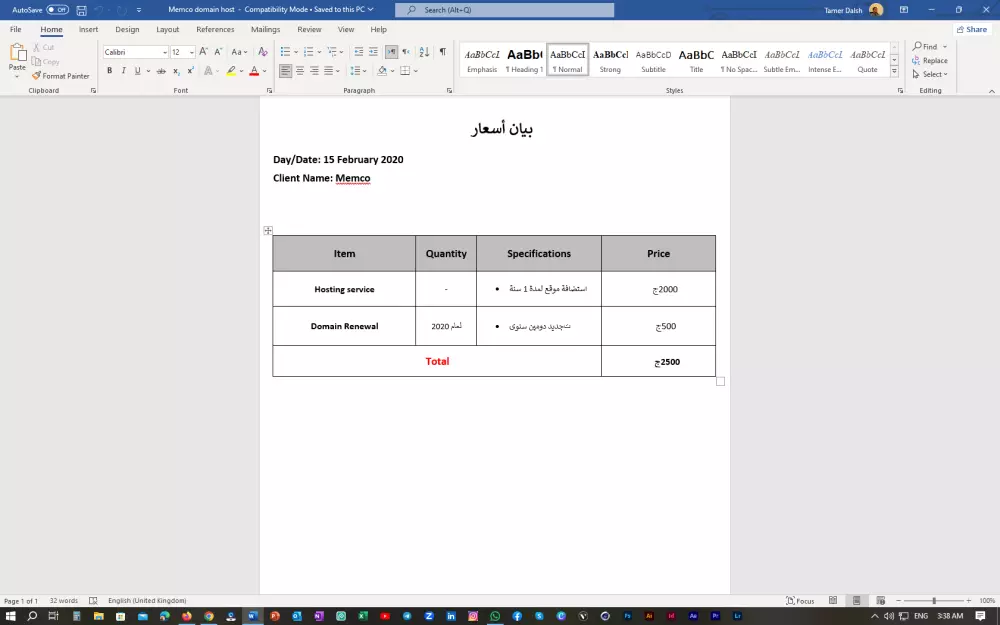Select the Format Painter tool
This screenshot has height=625, width=1000.
[62, 76]
